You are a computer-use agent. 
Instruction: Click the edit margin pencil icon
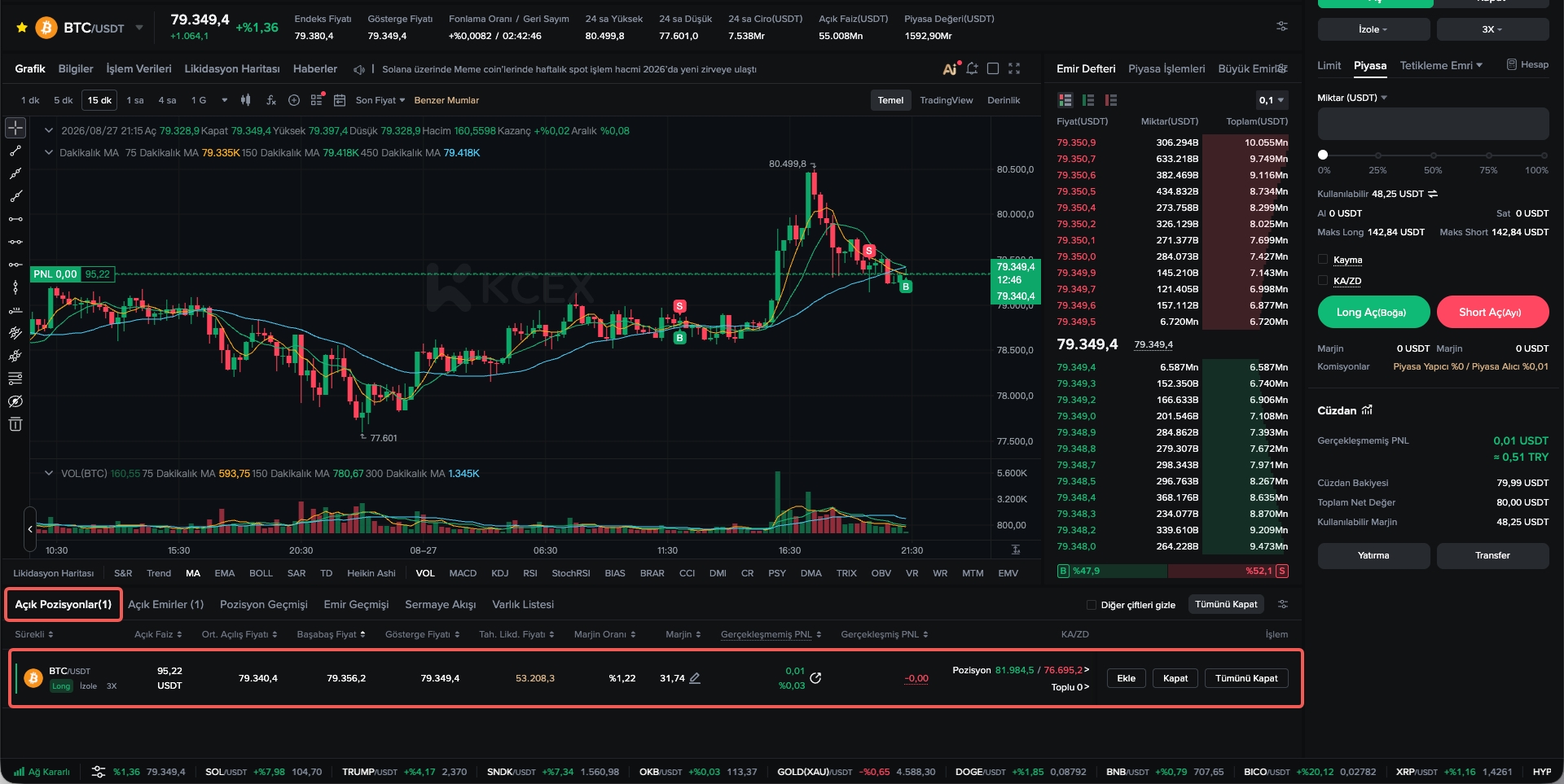tap(695, 678)
